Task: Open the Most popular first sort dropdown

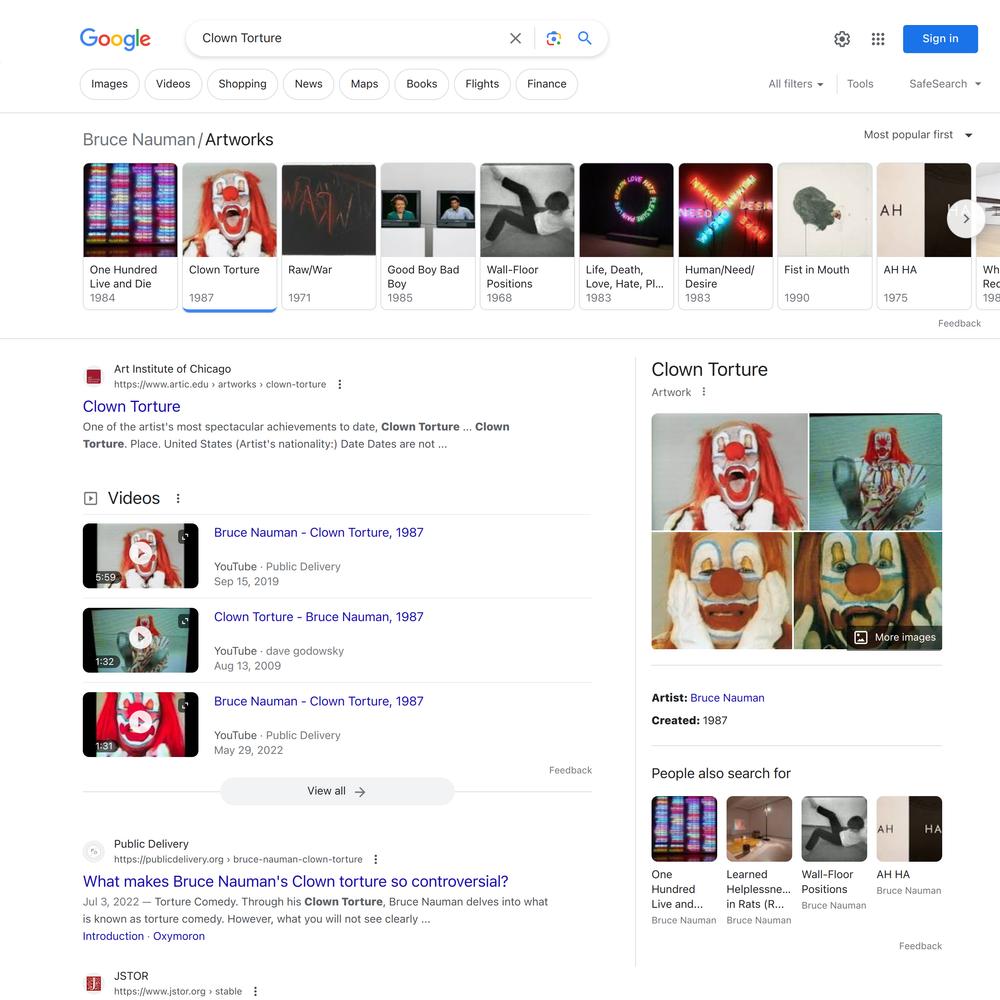Action: [918, 135]
